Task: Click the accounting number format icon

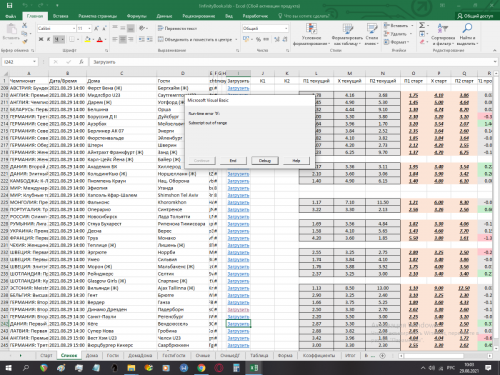Action: 246,39
